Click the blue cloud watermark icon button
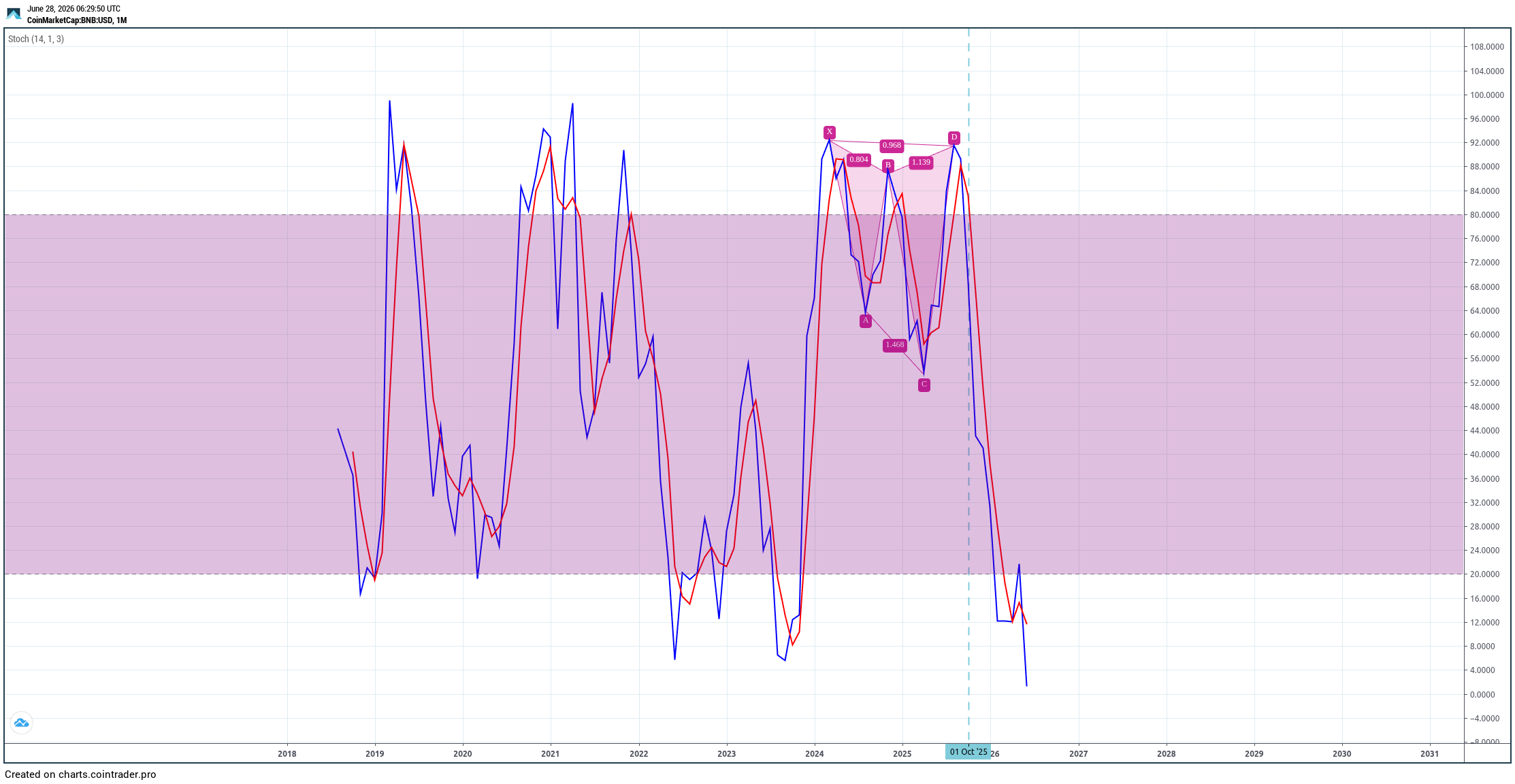Screen dimensions: 1515x784 [21, 723]
